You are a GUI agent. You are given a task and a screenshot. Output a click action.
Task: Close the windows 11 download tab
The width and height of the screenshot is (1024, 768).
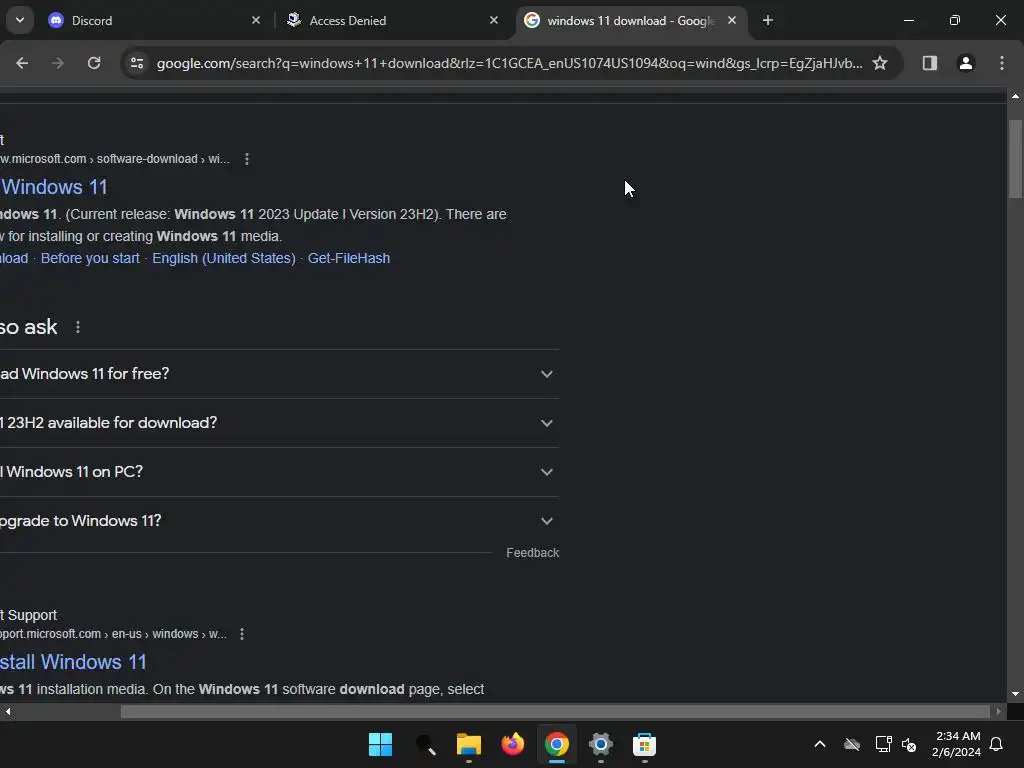click(732, 20)
